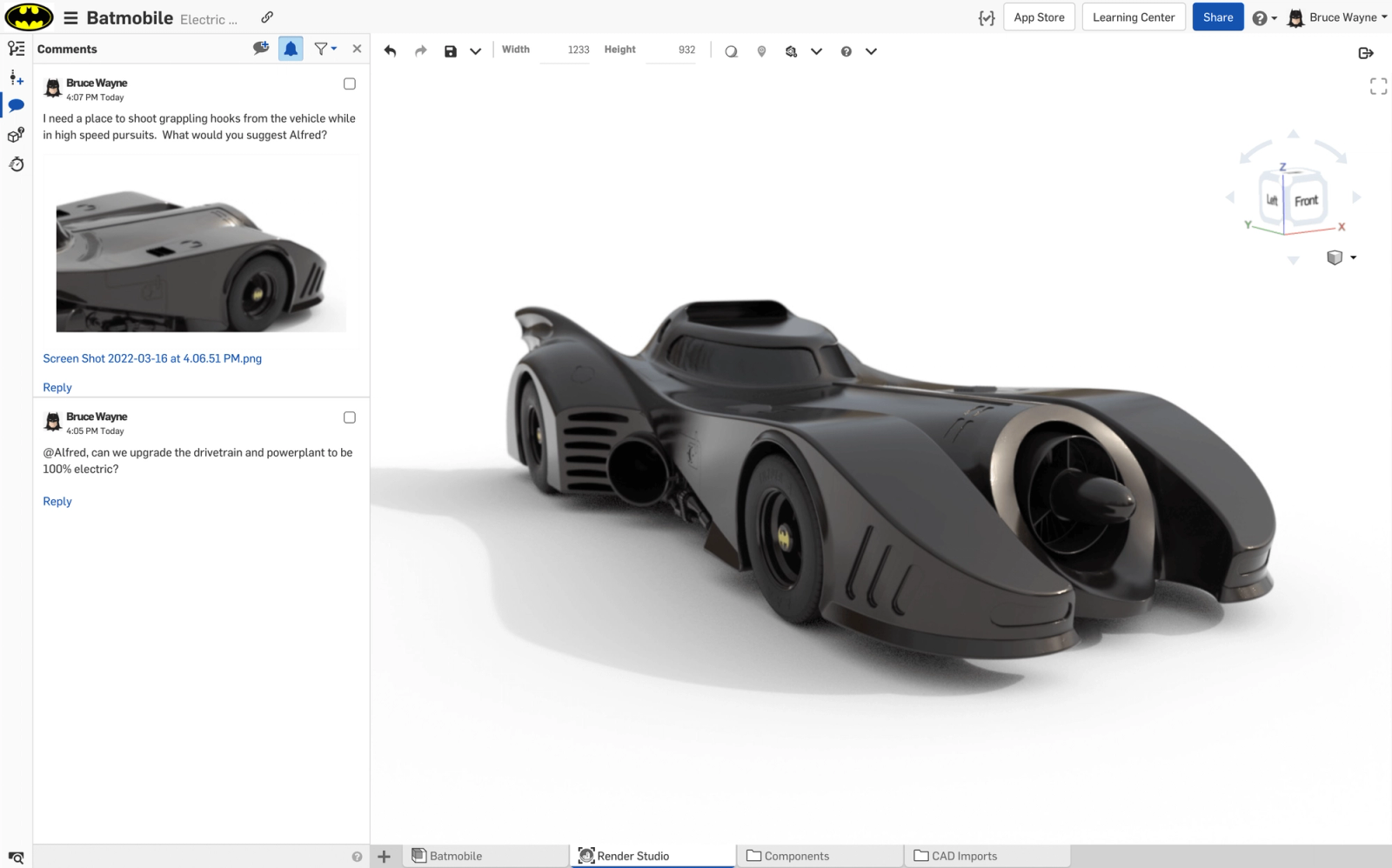This screenshot has height=868, width=1392.
Task: Check the box on the drivetrain comment
Action: 350,417
